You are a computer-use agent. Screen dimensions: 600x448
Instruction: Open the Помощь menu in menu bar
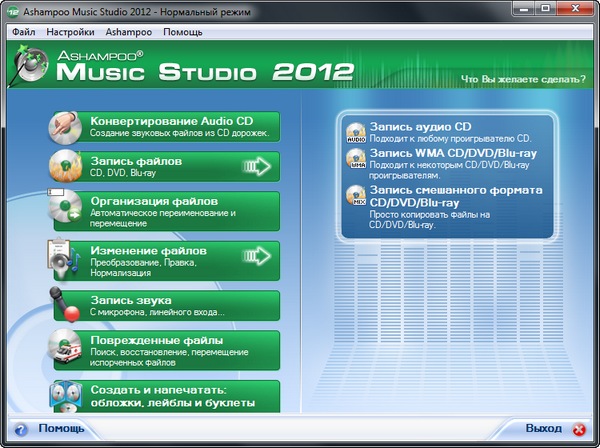pos(182,32)
